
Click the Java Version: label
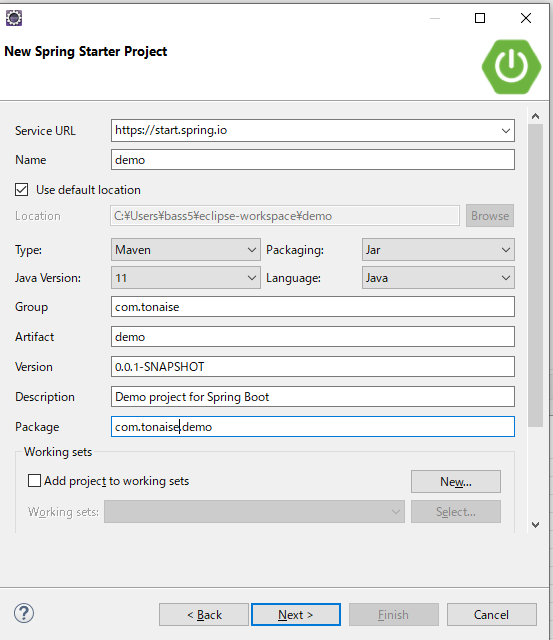click(x=48, y=278)
